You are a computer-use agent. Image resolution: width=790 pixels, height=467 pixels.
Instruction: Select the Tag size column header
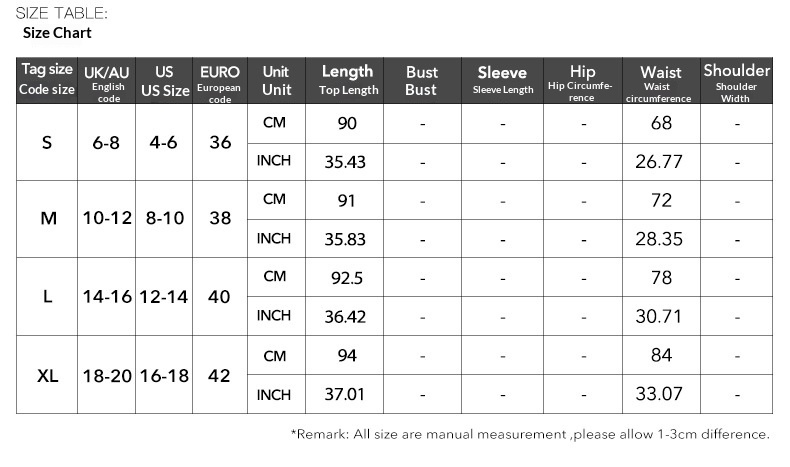click(x=47, y=80)
